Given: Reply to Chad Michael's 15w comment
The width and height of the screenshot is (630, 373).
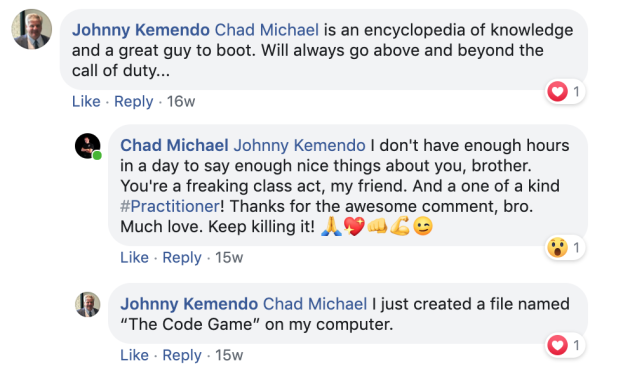Looking at the screenshot, I should (x=182, y=257).
